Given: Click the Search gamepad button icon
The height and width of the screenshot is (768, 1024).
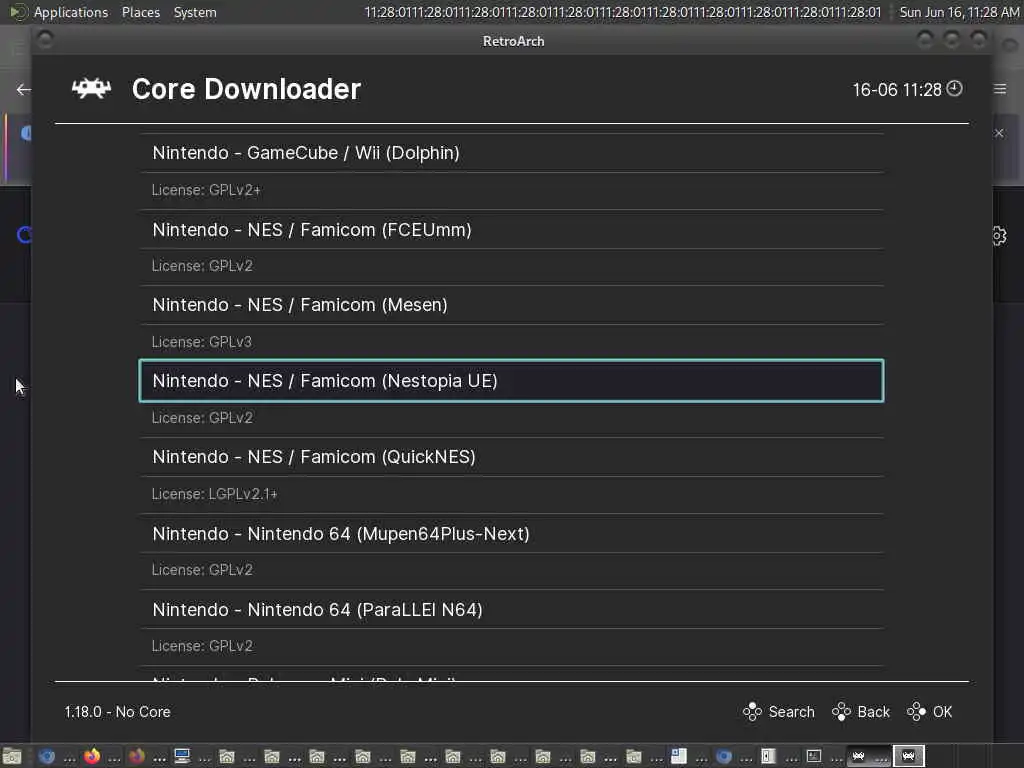Looking at the screenshot, I should click(x=752, y=711).
